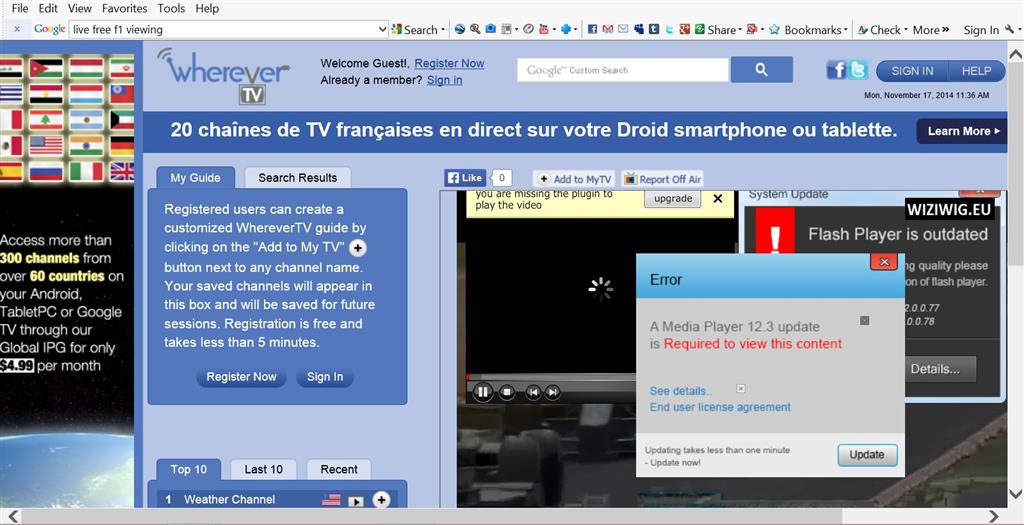
Task: Click the Tumblr icon in the toolbar
Action: (x=654, y=29)
